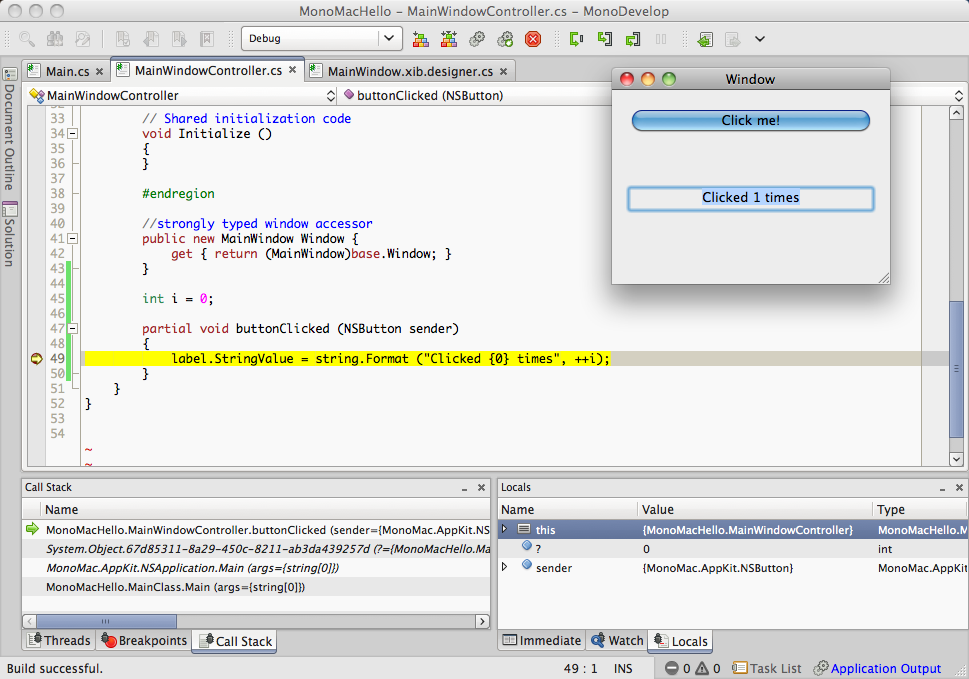Open the Breakpoints pad tab
Viewport: 969px width, 679px height.
(x=144, y=641)
